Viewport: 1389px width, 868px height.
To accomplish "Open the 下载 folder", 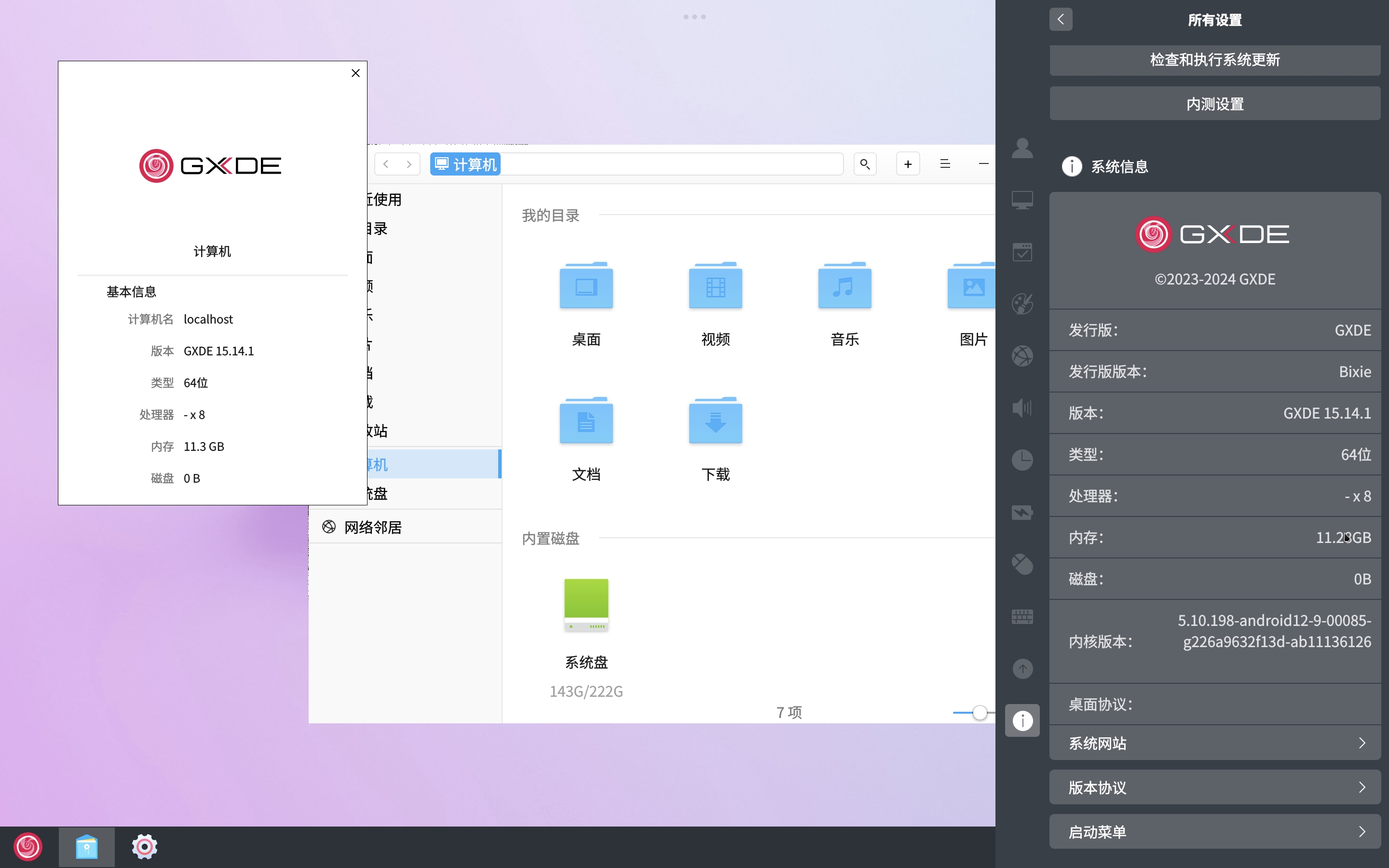I will [715, 439].
